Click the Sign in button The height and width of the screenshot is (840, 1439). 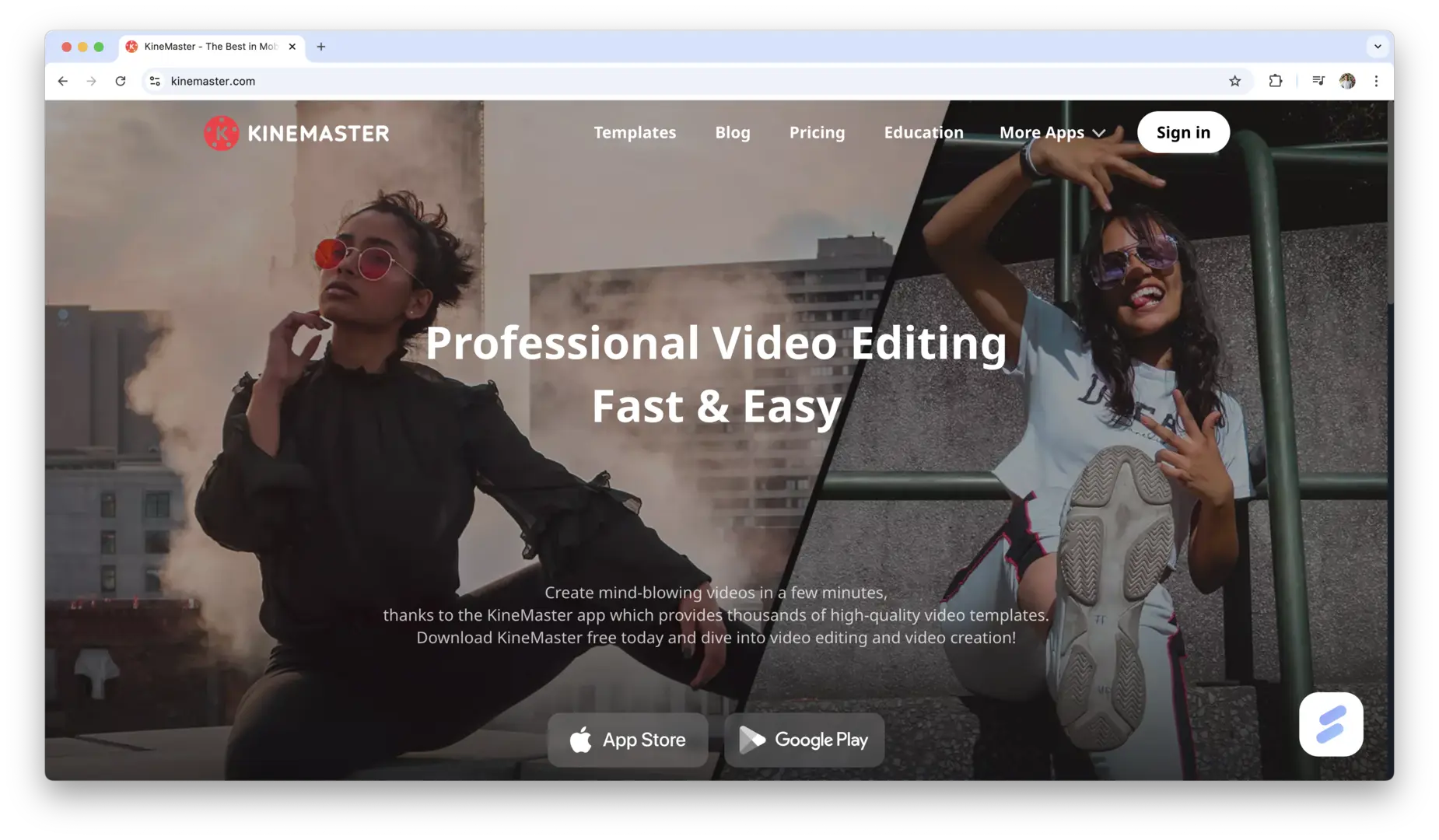pos(1183,132)
